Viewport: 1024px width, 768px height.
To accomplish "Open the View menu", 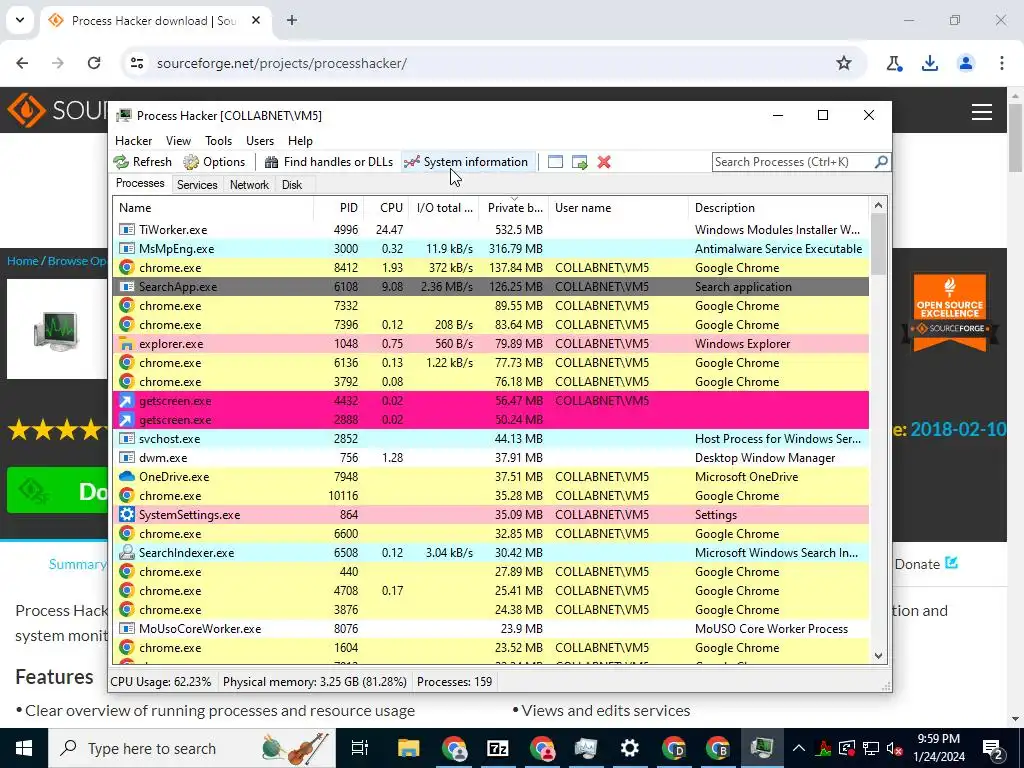I will (x=178, y=140).
